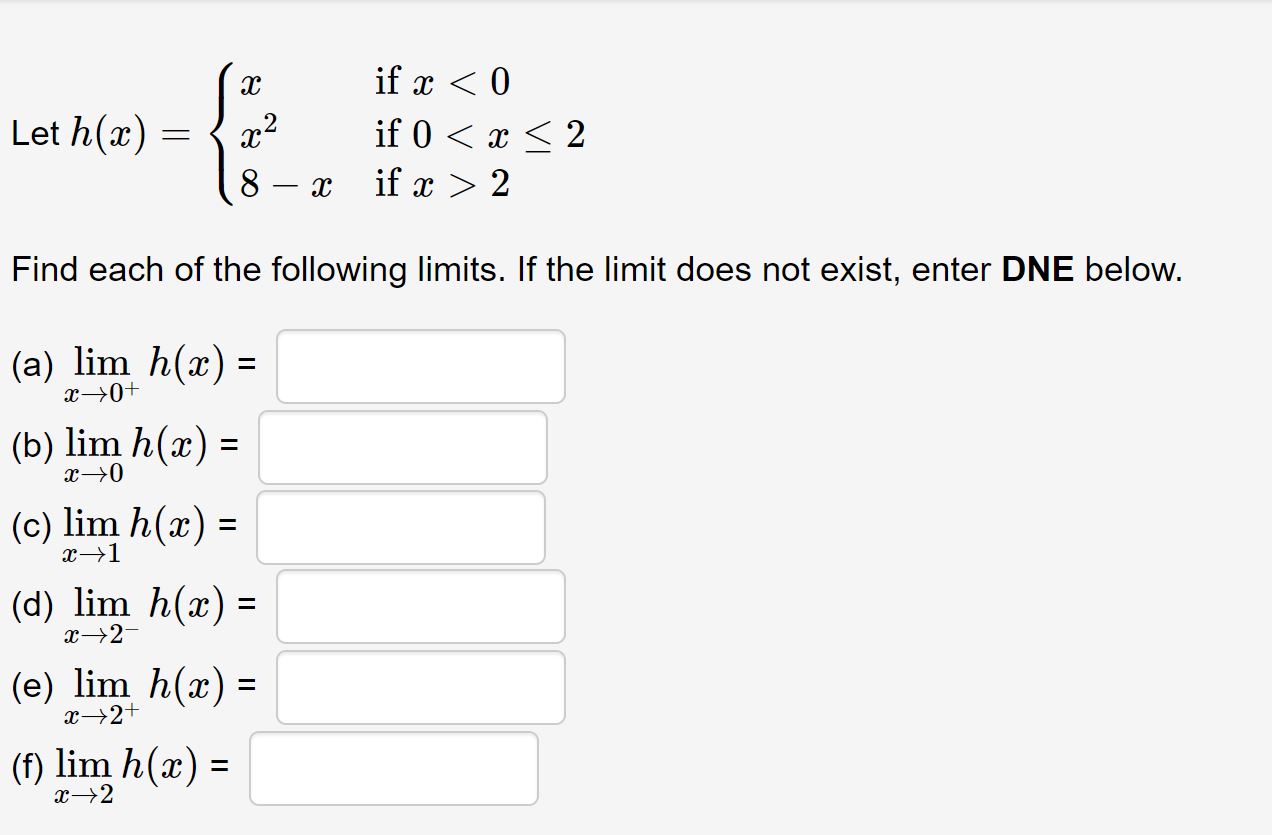Click the answer field for part (c)
The image size is (1272, 835).
pos(401,526)
